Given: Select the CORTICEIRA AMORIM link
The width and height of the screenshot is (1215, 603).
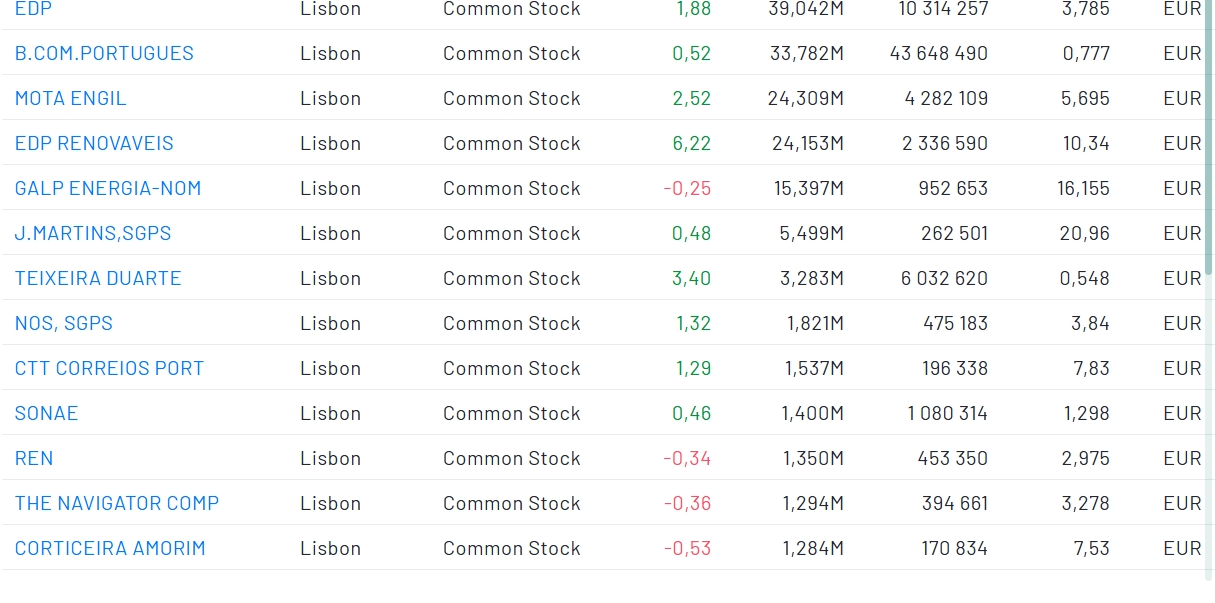Looking at the screenshot, I should [x=110, y=548].
